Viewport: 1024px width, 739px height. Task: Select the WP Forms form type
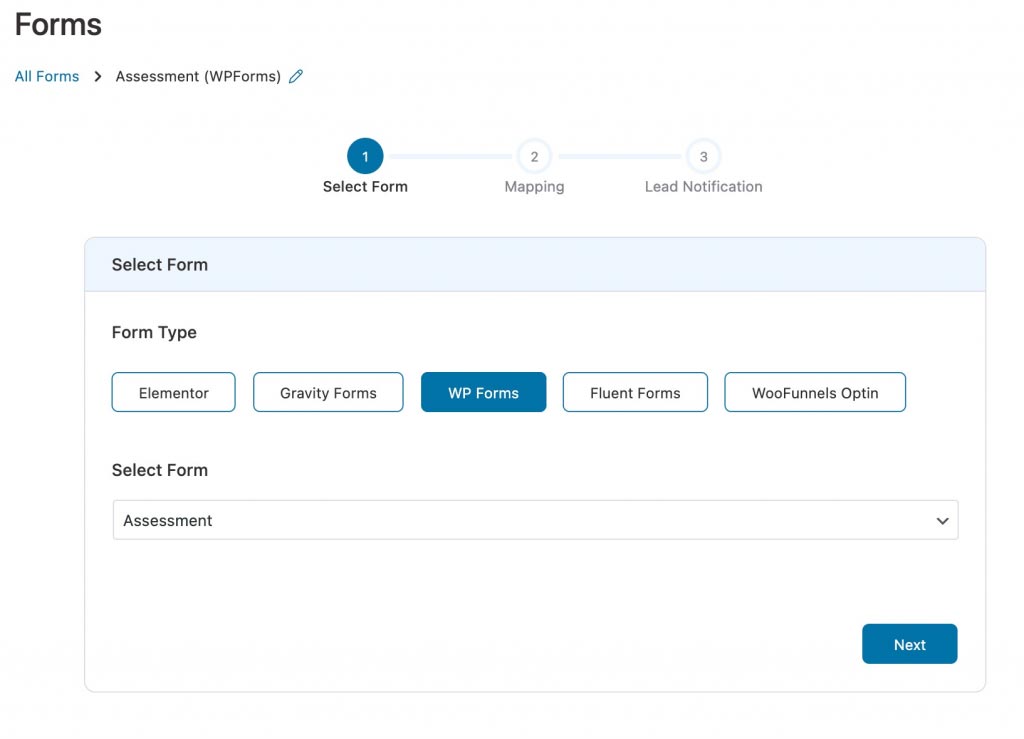[x=483, y=392]
